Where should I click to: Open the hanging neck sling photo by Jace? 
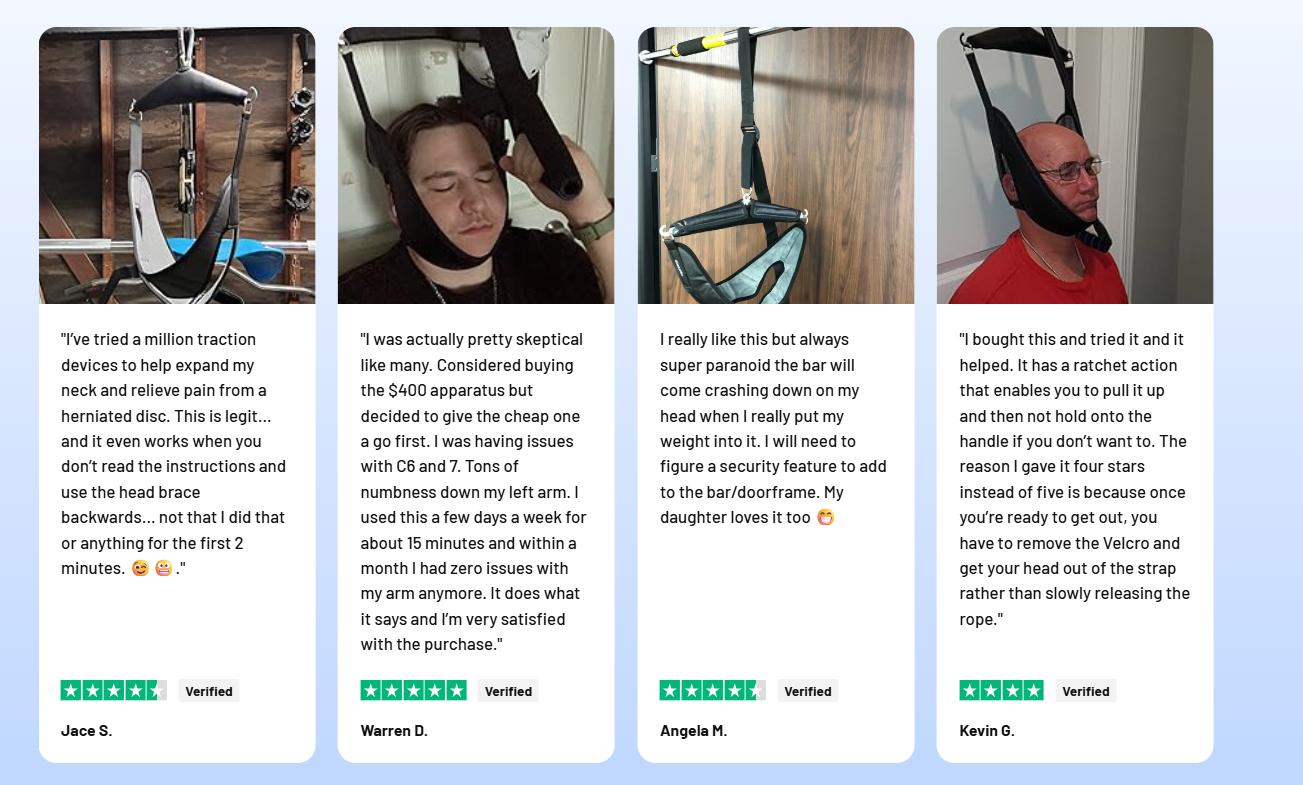177,165
